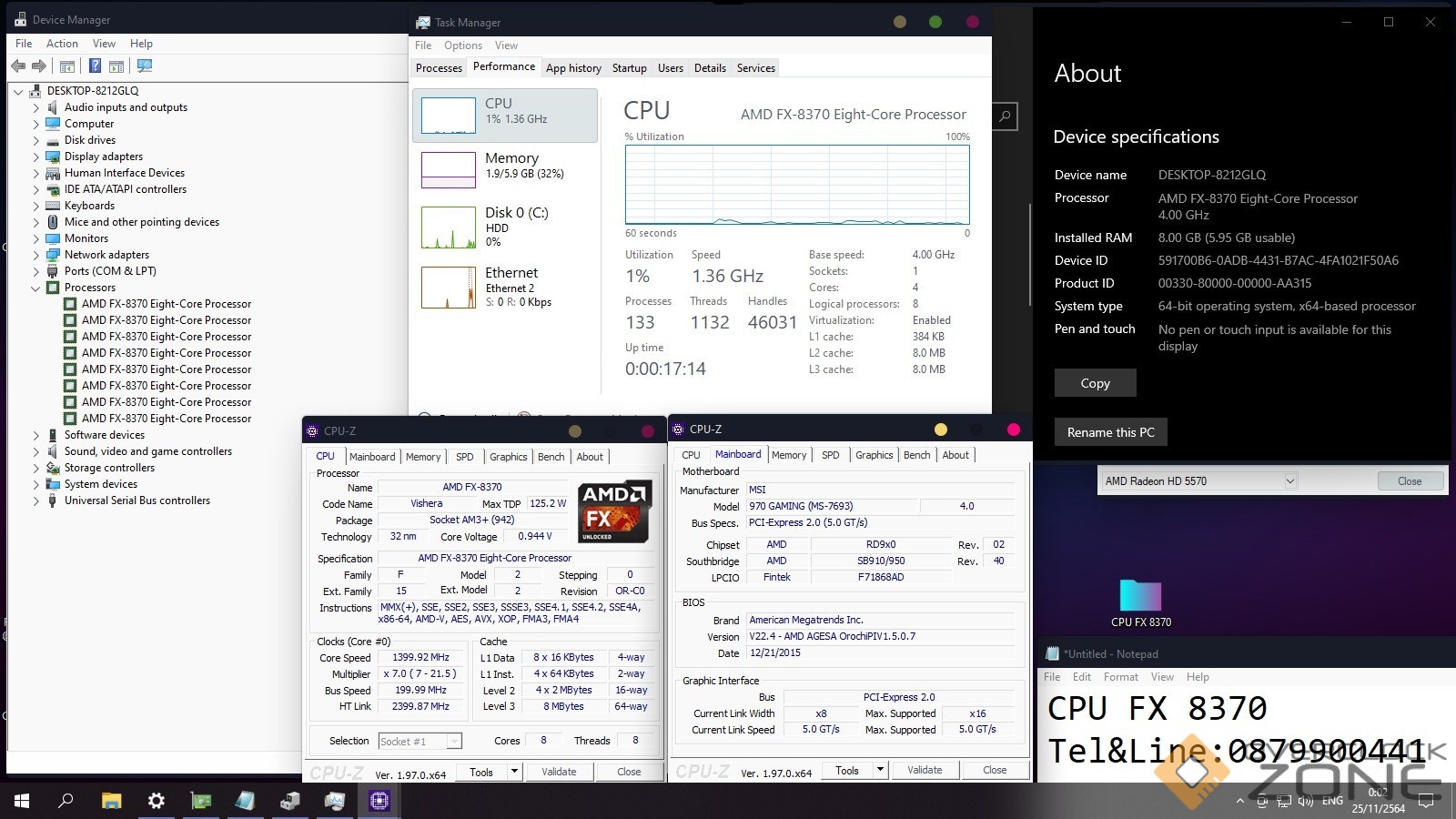The height and width of the screenshot is (819, 1456).
Task: Click the Back arrow in Device Manager
Action: tap(18, 66)
